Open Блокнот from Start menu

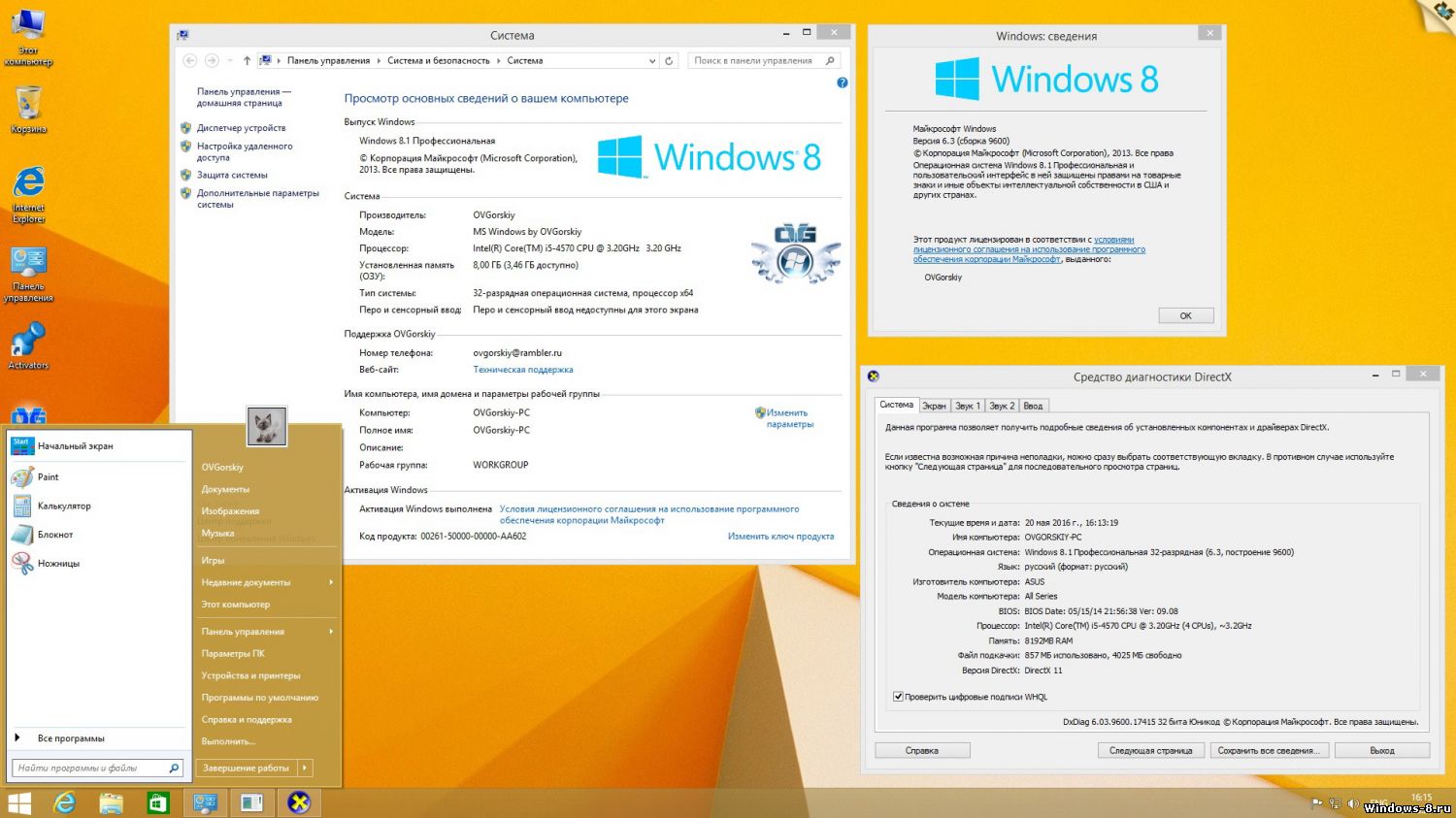point(98,535)
